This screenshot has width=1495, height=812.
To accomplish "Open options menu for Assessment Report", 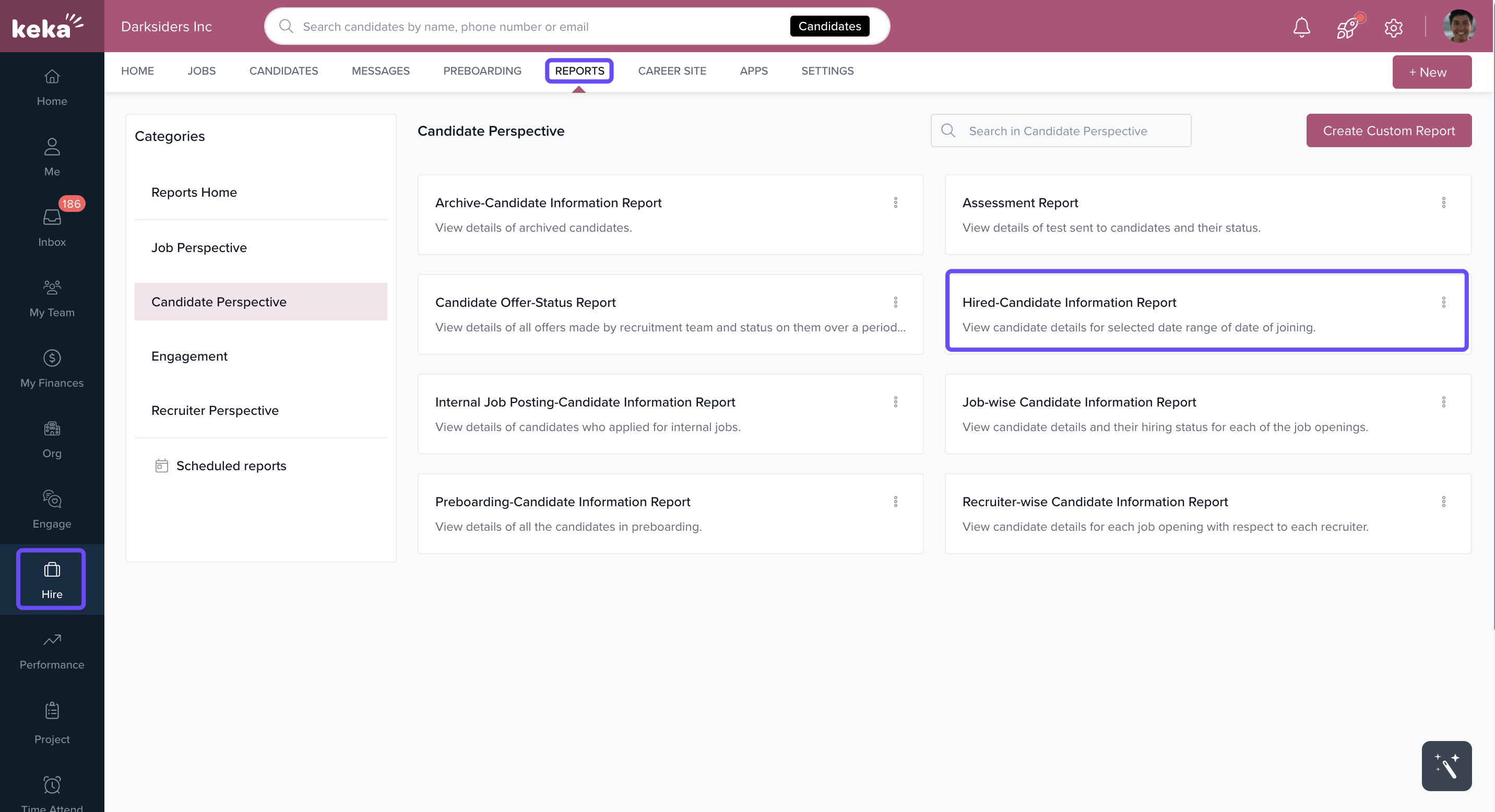I will pos(1443,202).
